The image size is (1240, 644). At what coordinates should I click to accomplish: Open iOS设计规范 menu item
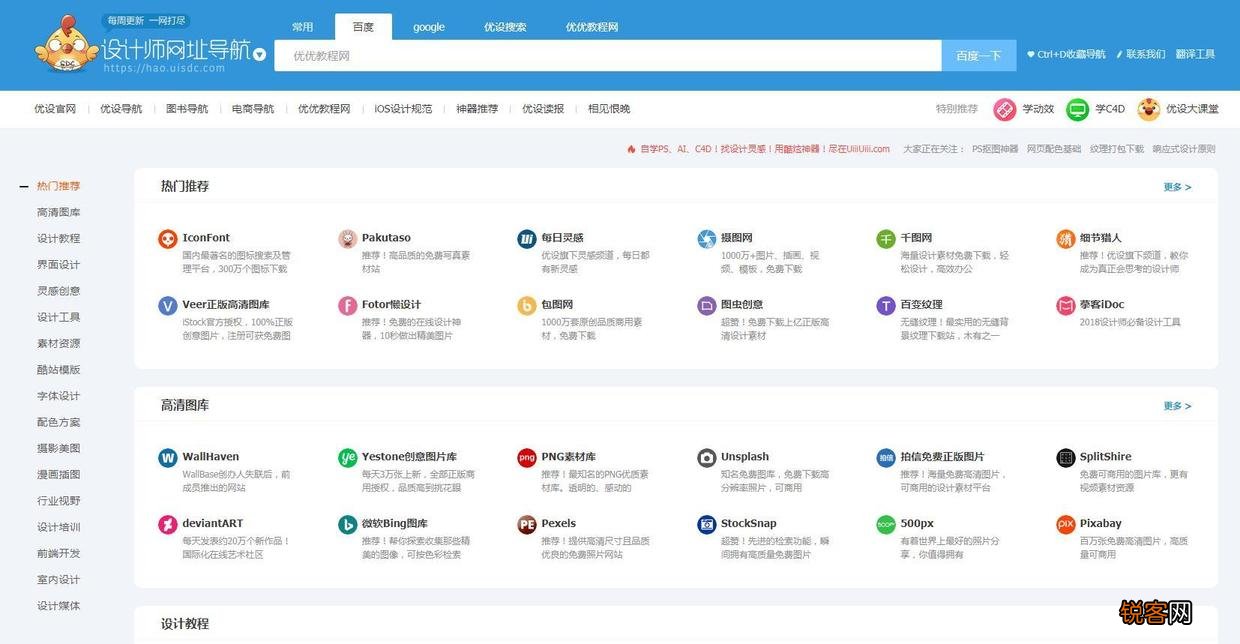click(403, 109)
